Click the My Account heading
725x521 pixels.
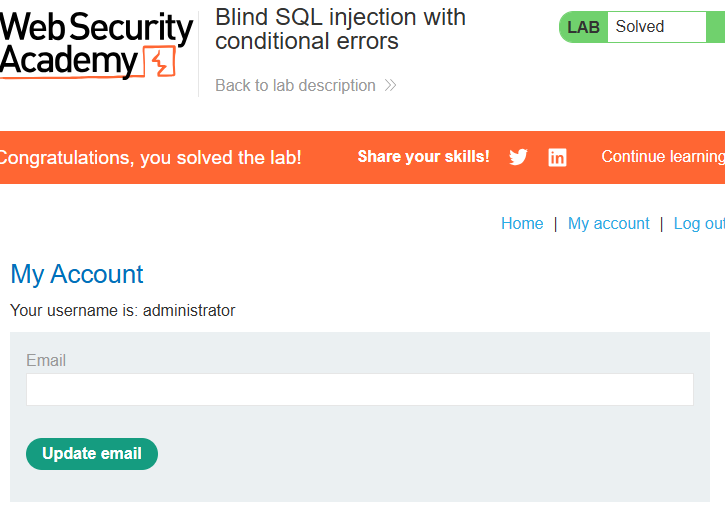coord(77,274)
